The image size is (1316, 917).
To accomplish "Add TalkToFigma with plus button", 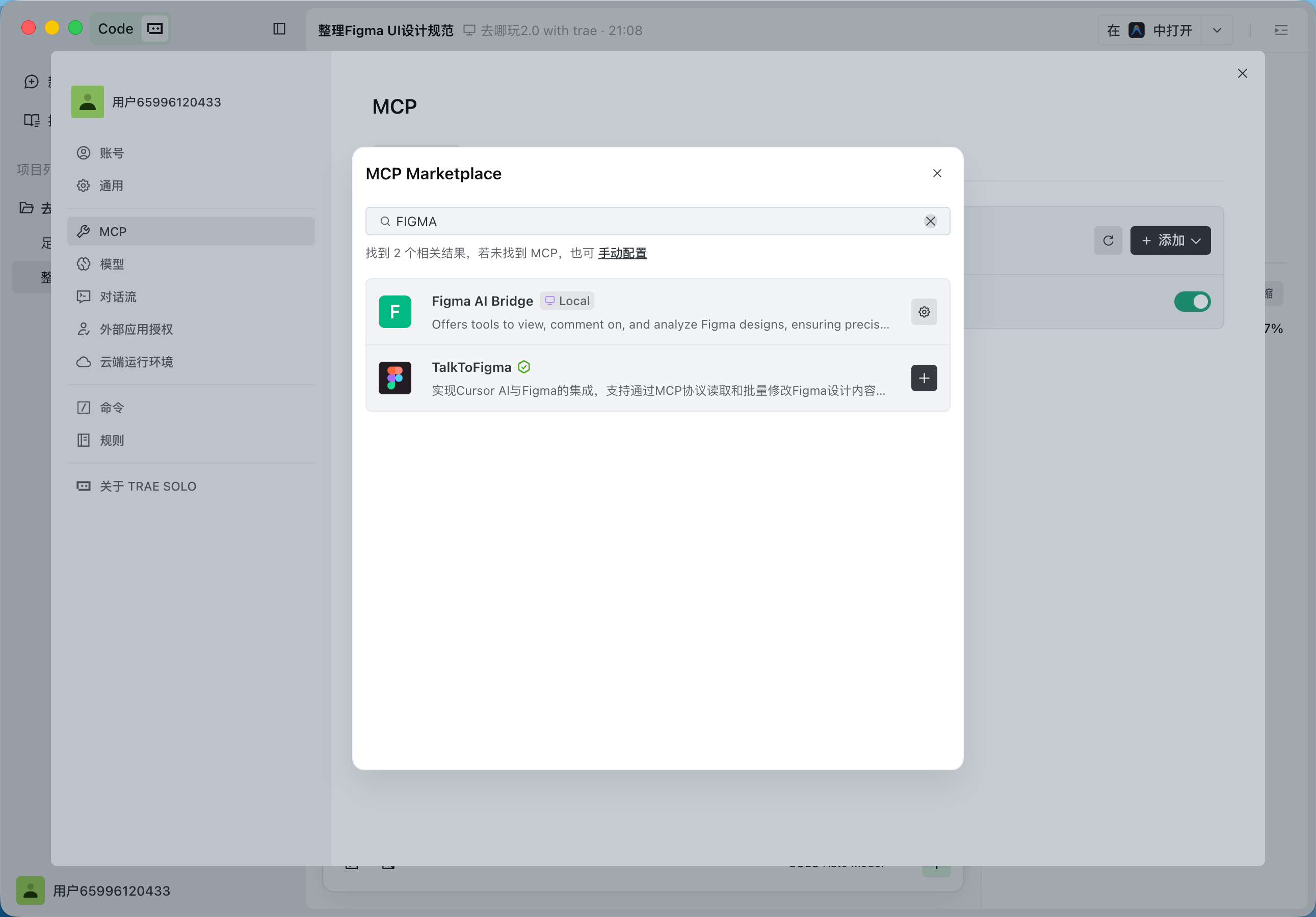I will (924, 378).
